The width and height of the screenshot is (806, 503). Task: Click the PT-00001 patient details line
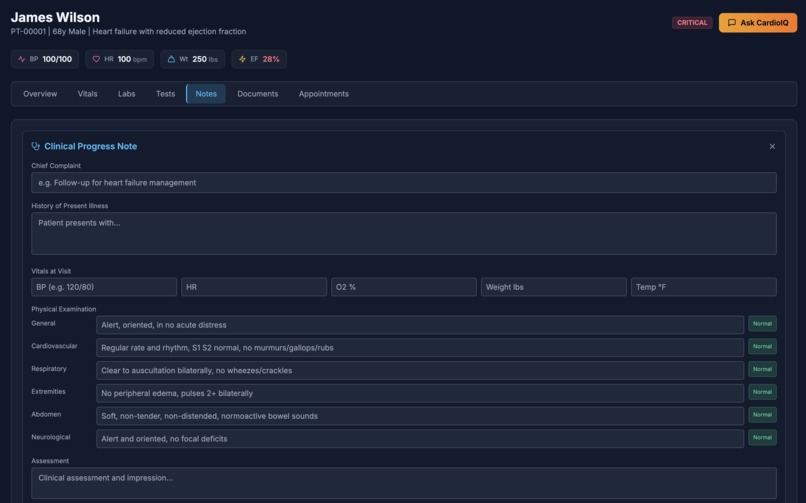(129, 31)
